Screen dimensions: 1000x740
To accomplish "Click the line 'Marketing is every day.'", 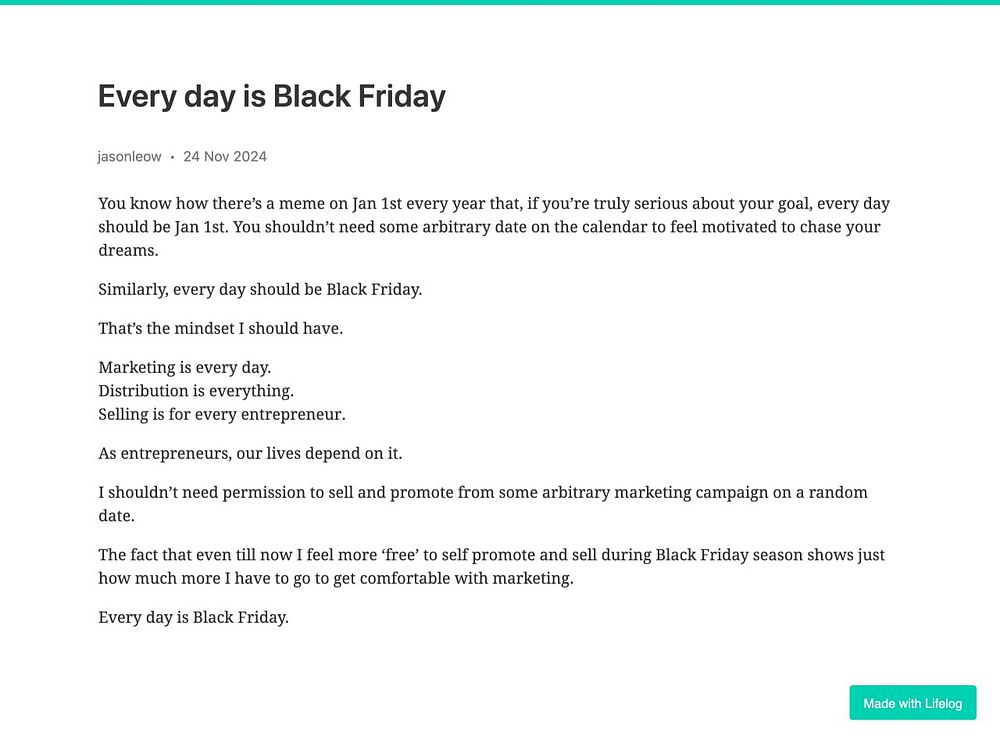I will click(184, 367).
